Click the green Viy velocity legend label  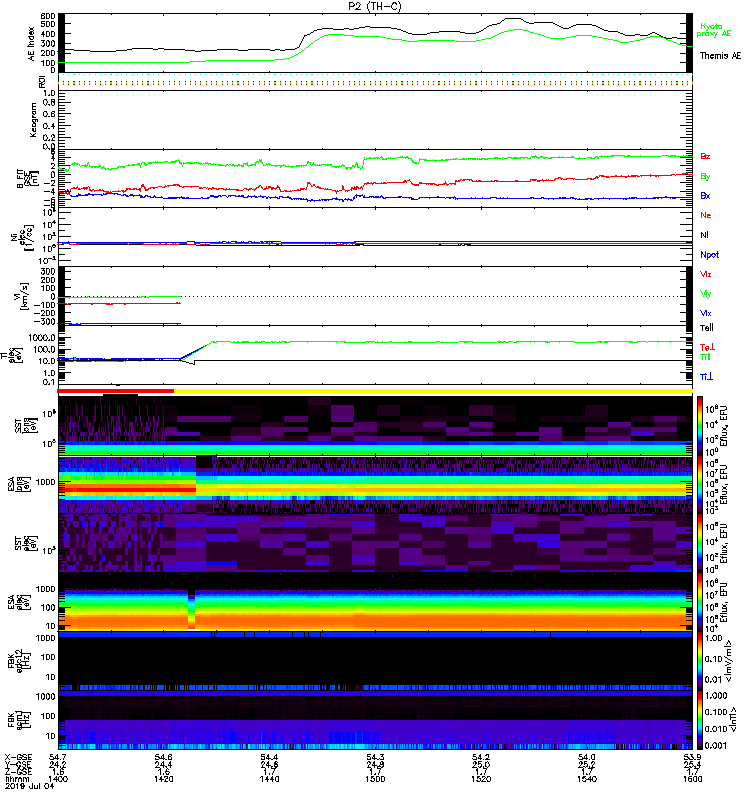coord(706,294)
